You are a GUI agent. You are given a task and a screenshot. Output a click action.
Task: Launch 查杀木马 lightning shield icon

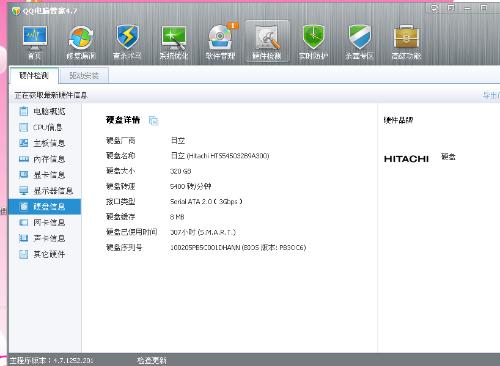[x=127, y=41]
